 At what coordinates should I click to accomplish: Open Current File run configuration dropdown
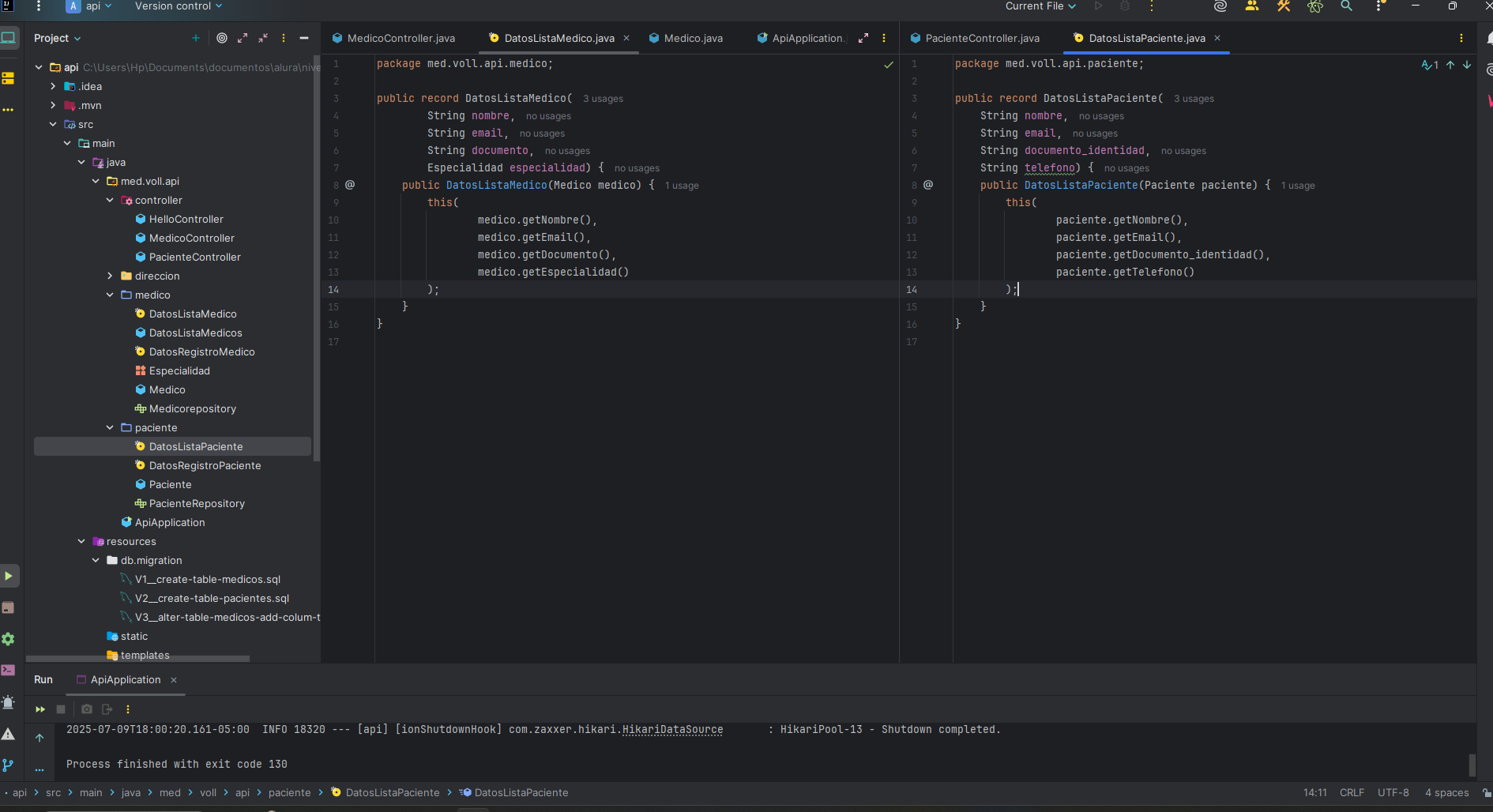point(1040,6)
